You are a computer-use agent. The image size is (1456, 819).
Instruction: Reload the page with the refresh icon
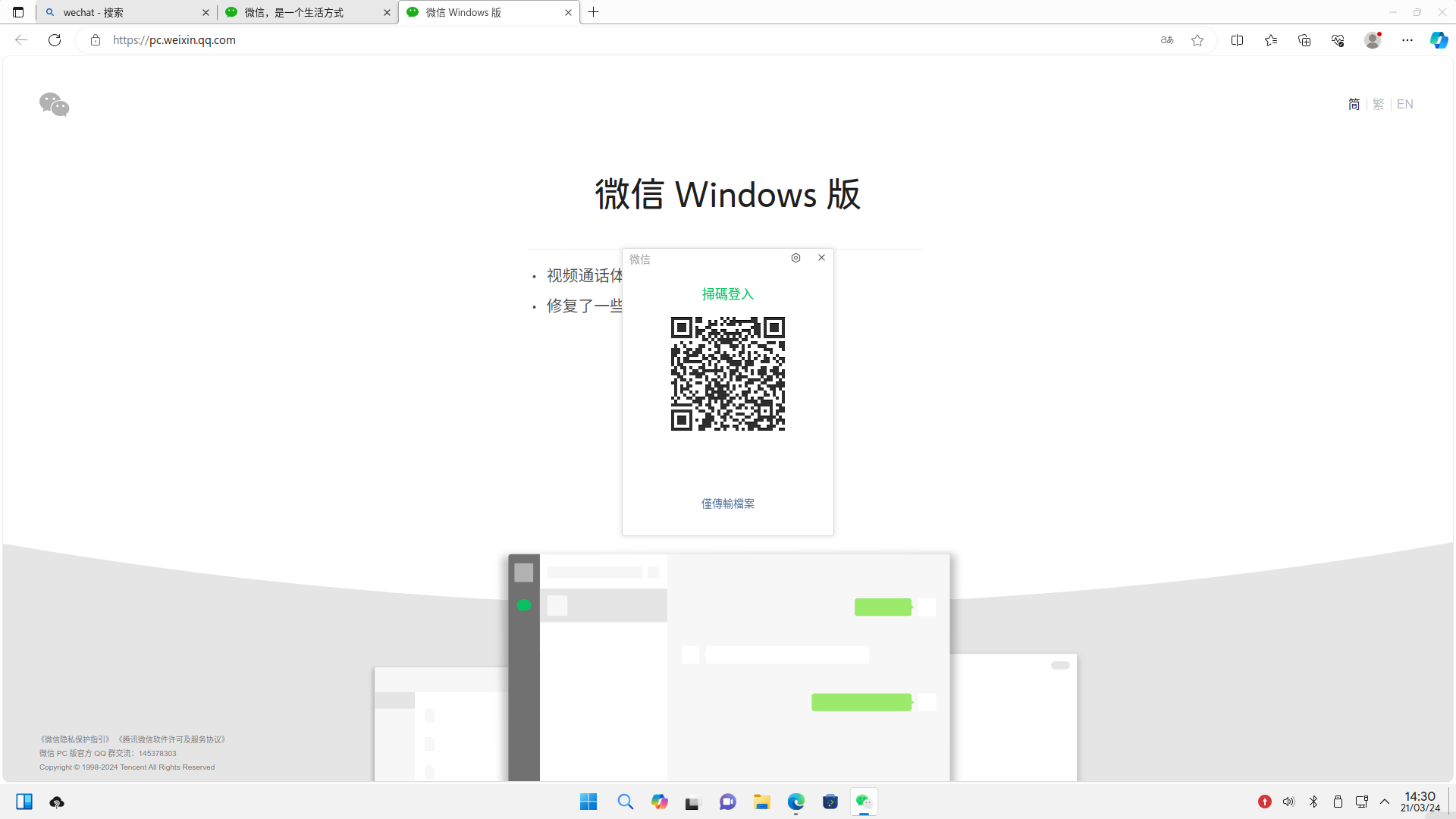pos(54,39)
